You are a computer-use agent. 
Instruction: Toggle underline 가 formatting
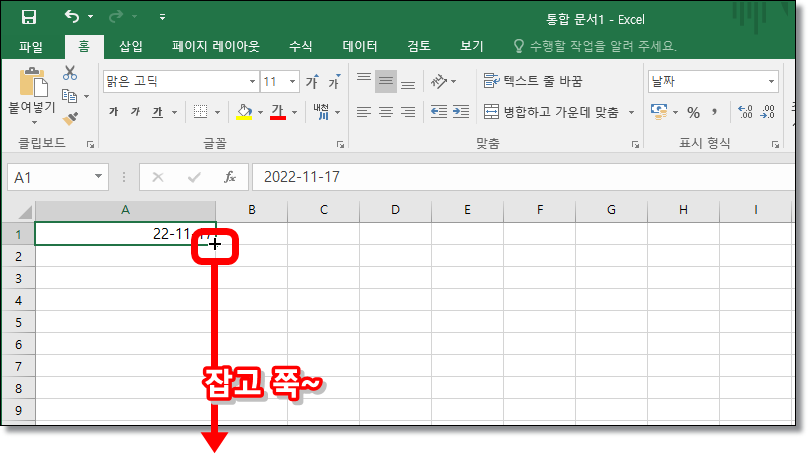[x=157, y=111]
